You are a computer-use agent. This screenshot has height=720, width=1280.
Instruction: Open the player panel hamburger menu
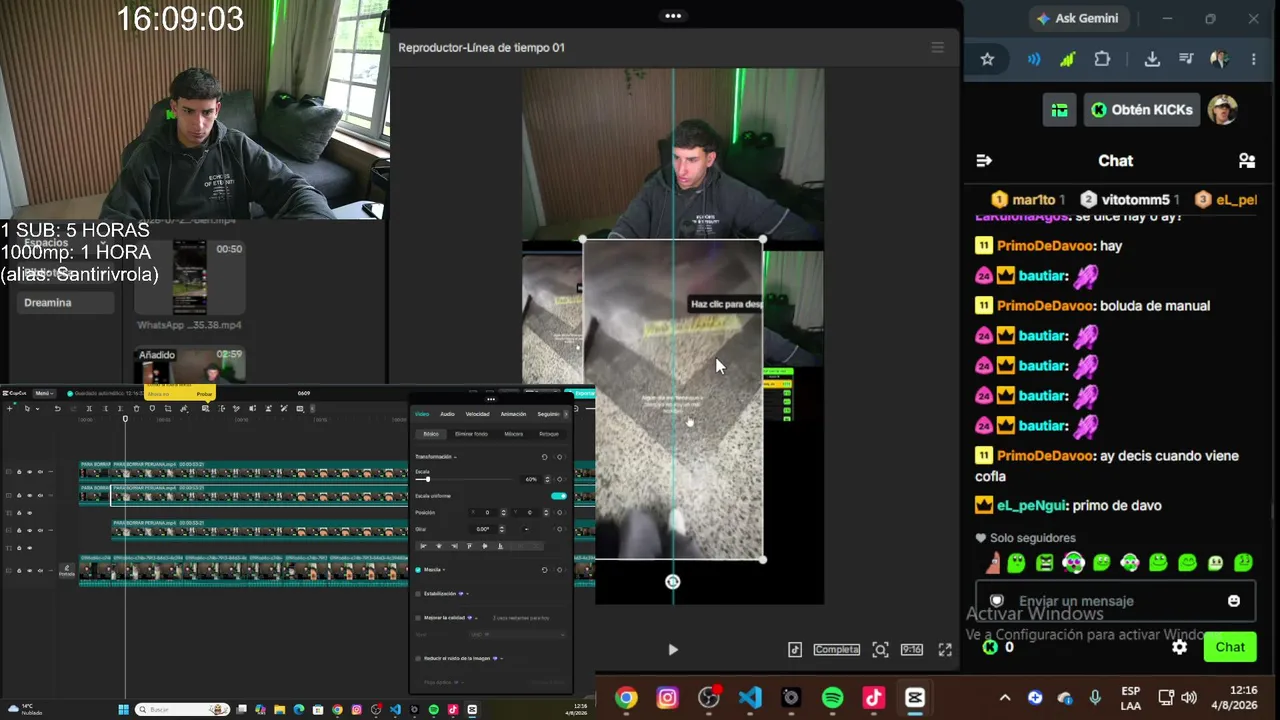coord(937,47)
